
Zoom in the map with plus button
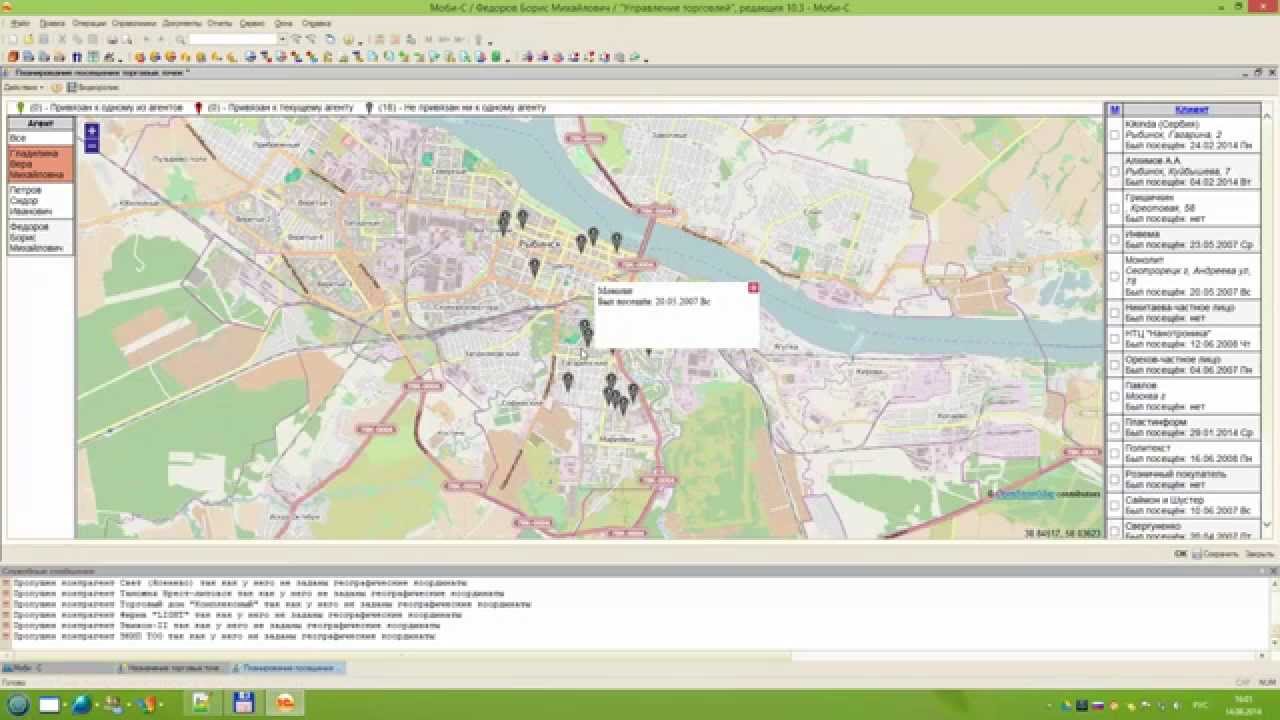(92, 130)
